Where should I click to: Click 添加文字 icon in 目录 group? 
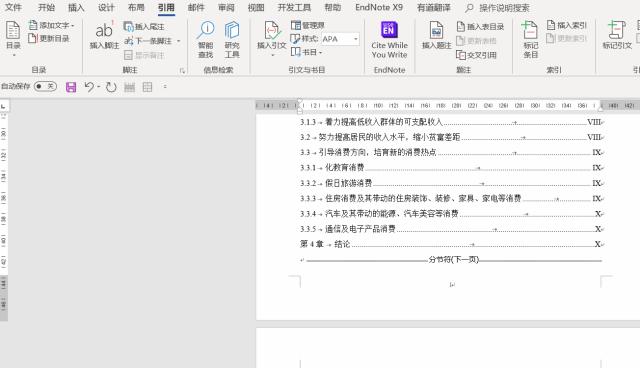coord(33,25)
